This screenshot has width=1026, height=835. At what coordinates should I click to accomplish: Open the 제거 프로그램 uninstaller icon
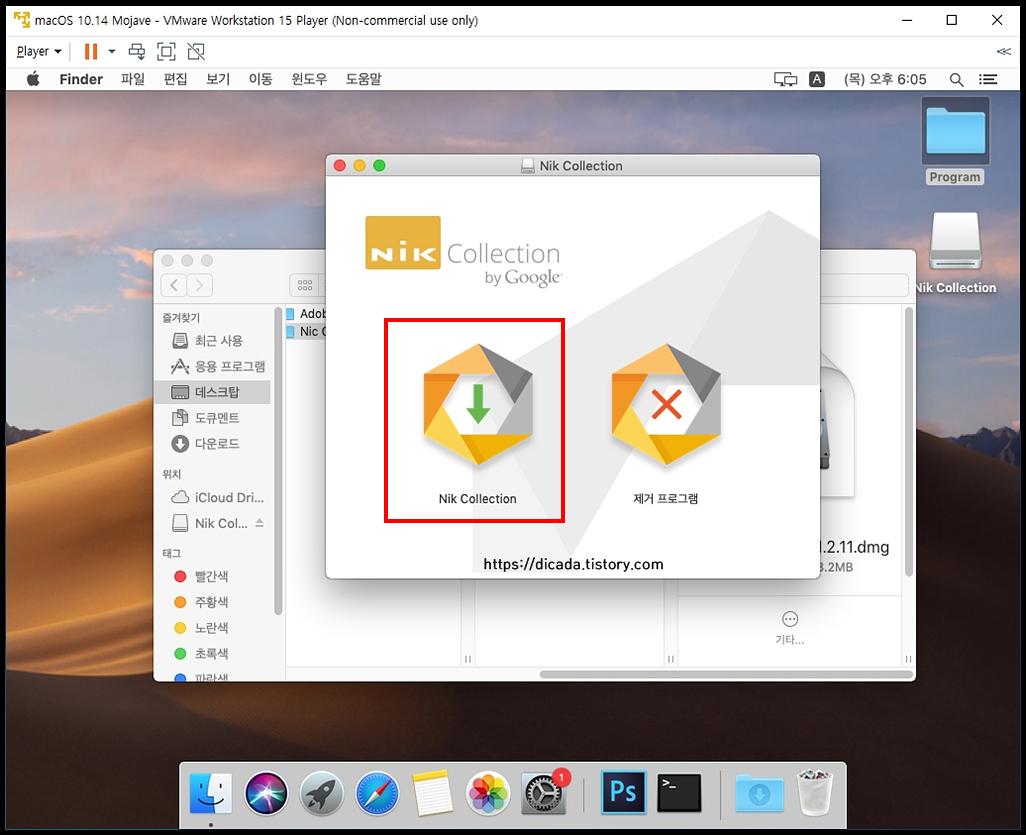(666, 405)
